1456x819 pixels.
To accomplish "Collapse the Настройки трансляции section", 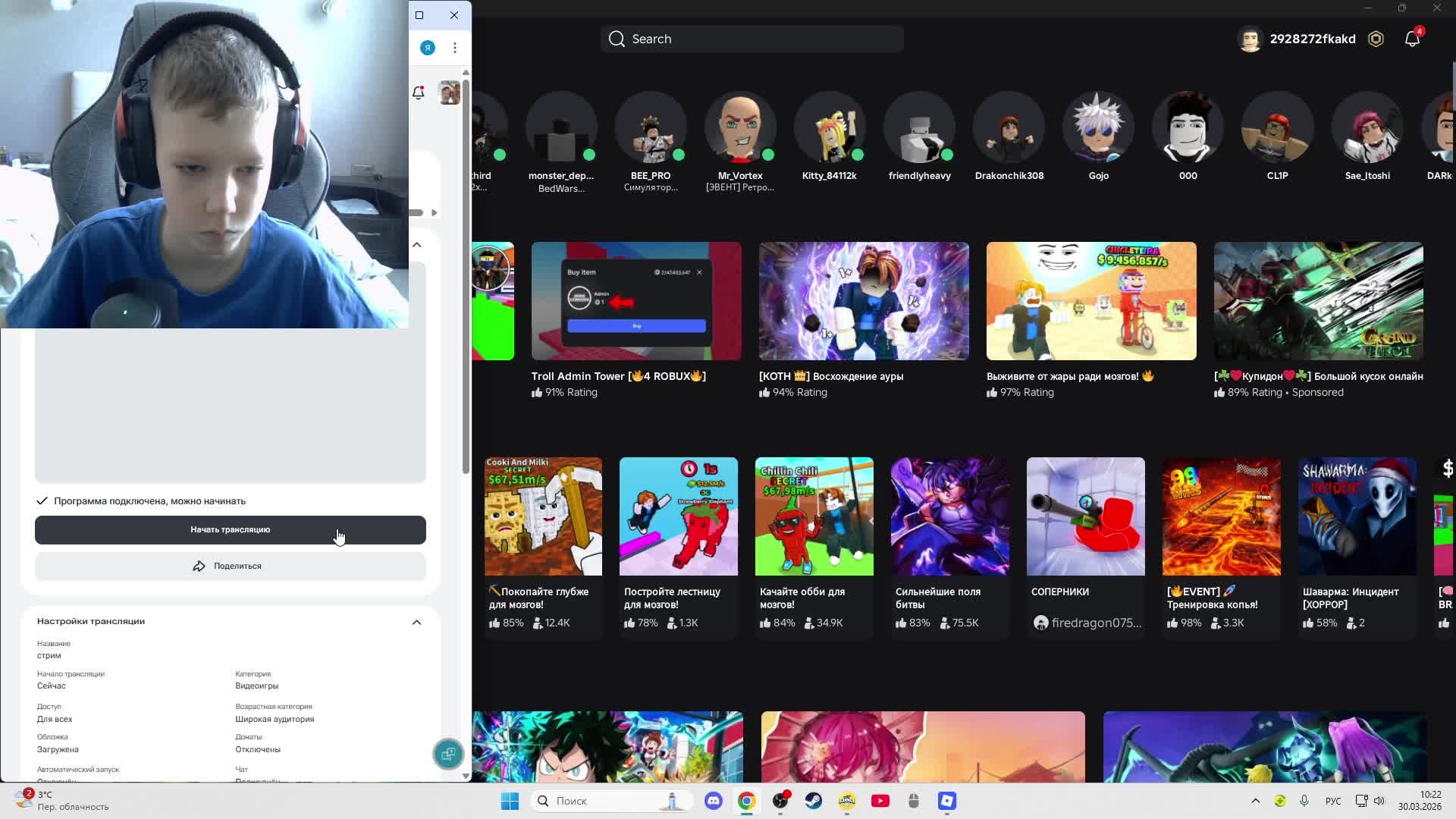I will [416, 622].
